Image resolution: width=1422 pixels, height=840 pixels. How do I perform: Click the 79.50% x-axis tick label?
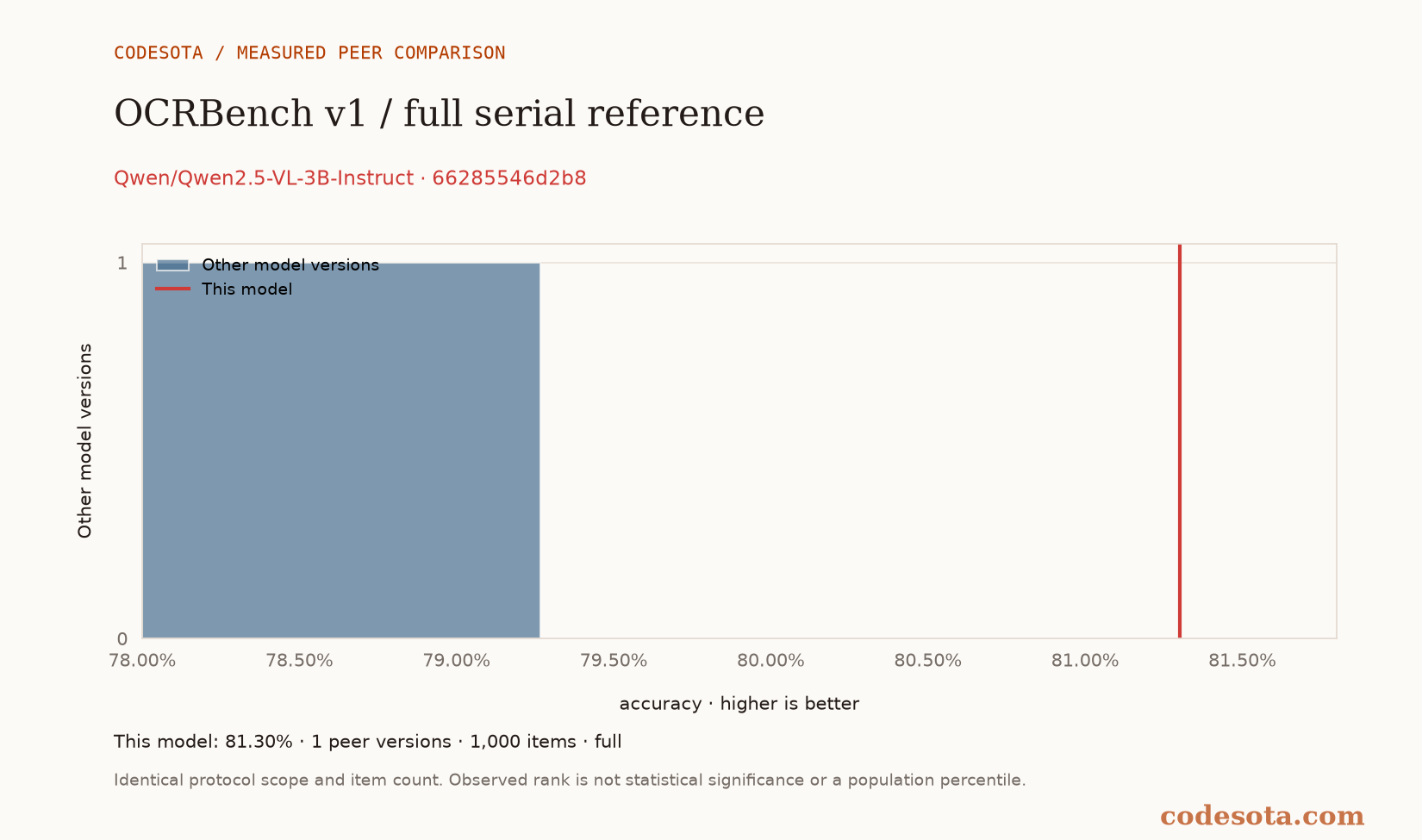614,661
